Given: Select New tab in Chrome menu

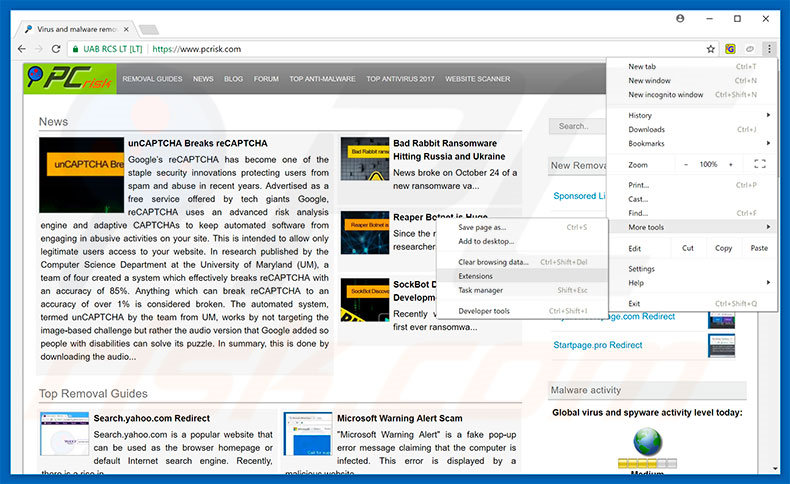Looking at the screenshot, I should pos(692,66).
